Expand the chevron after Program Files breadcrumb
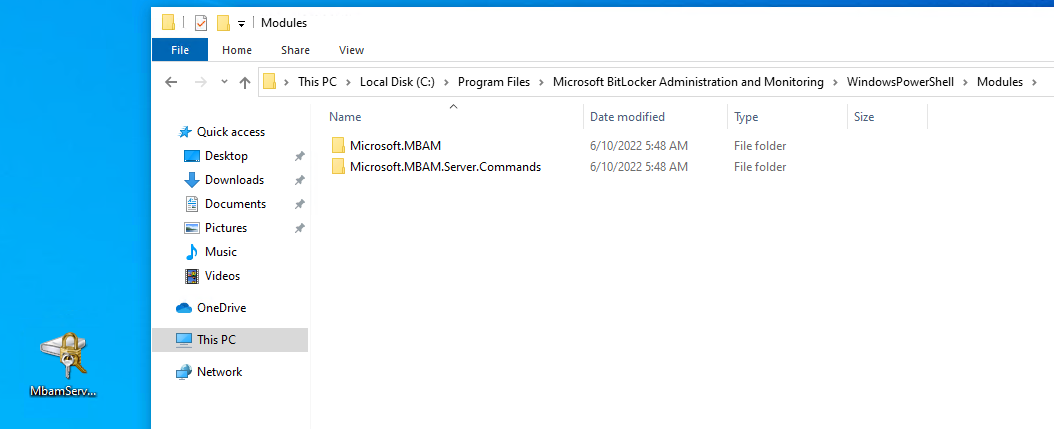 click(541, 82)
